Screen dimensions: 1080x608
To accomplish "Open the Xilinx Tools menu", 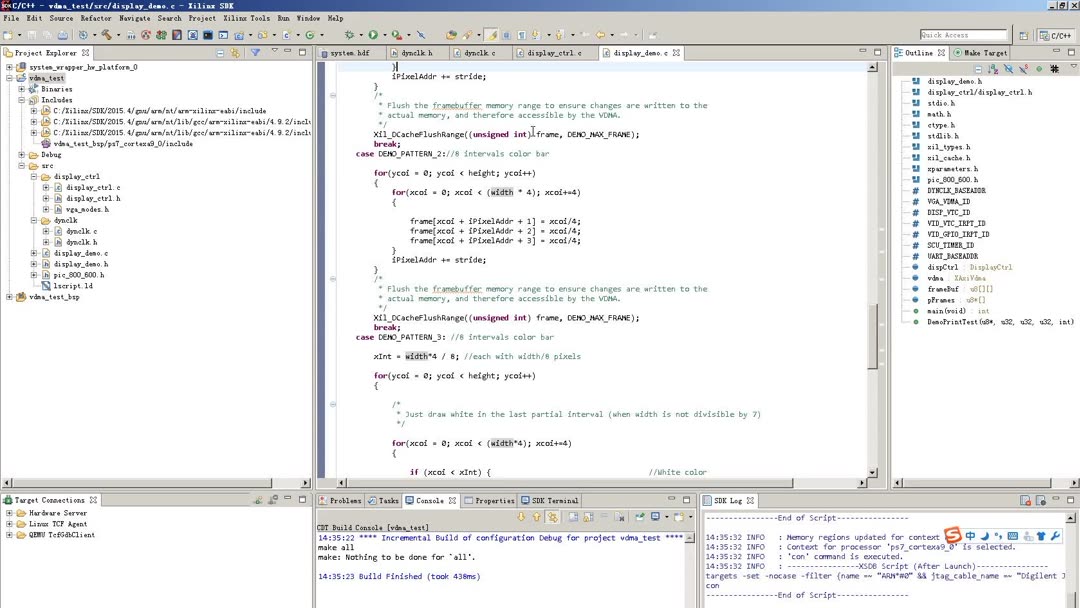I will [x=246, y=18].
